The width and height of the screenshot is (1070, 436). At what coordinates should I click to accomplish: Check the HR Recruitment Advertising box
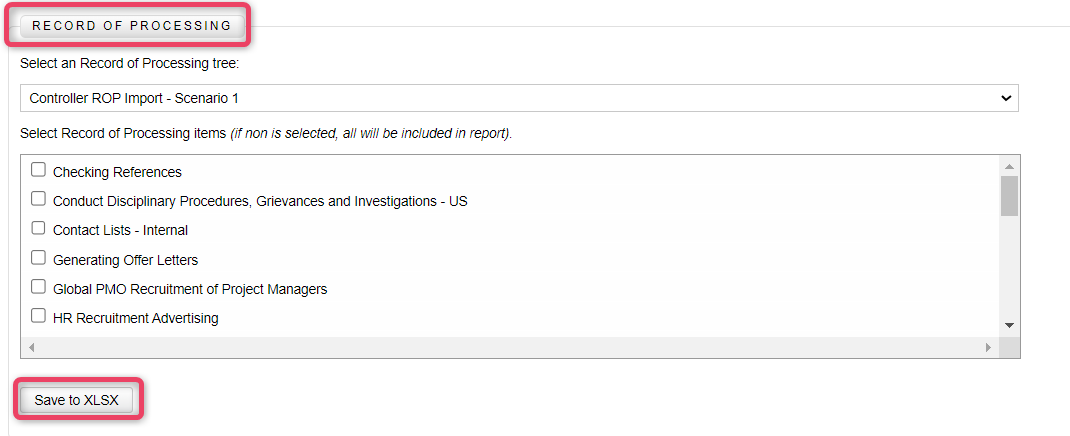point(39,315)
